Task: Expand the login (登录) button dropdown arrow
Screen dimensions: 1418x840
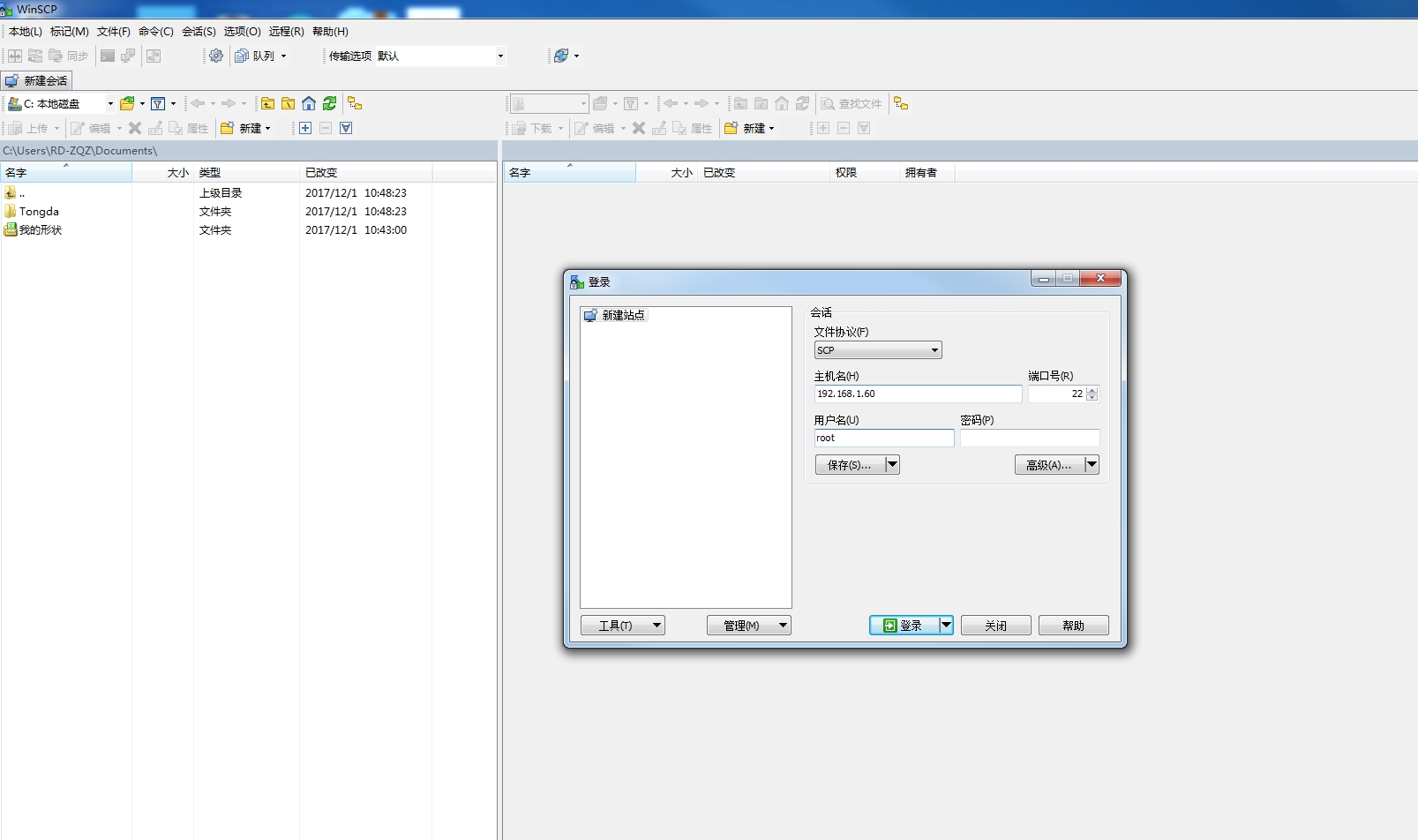Action: point(946,626)
